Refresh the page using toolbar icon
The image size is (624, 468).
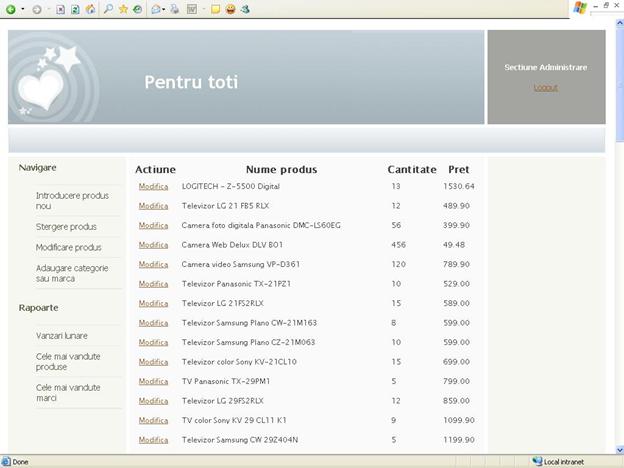(76, 9)
